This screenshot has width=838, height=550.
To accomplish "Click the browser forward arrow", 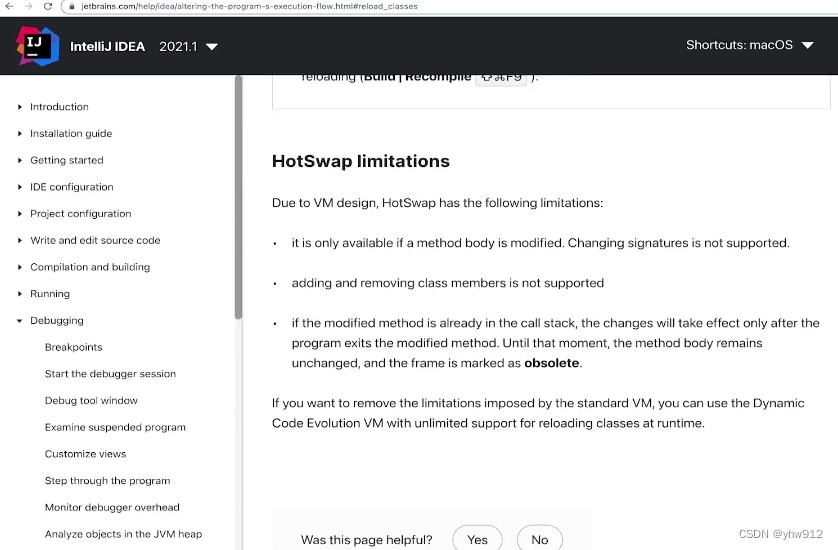I will pos(28,6).
